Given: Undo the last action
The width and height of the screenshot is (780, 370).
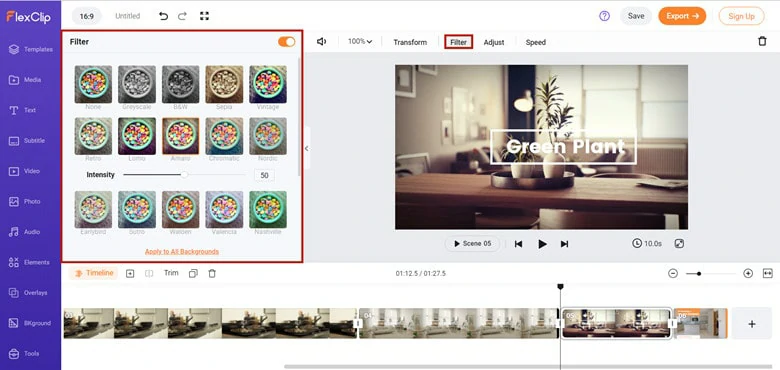Looking at the screenshot, I should 163,16.
